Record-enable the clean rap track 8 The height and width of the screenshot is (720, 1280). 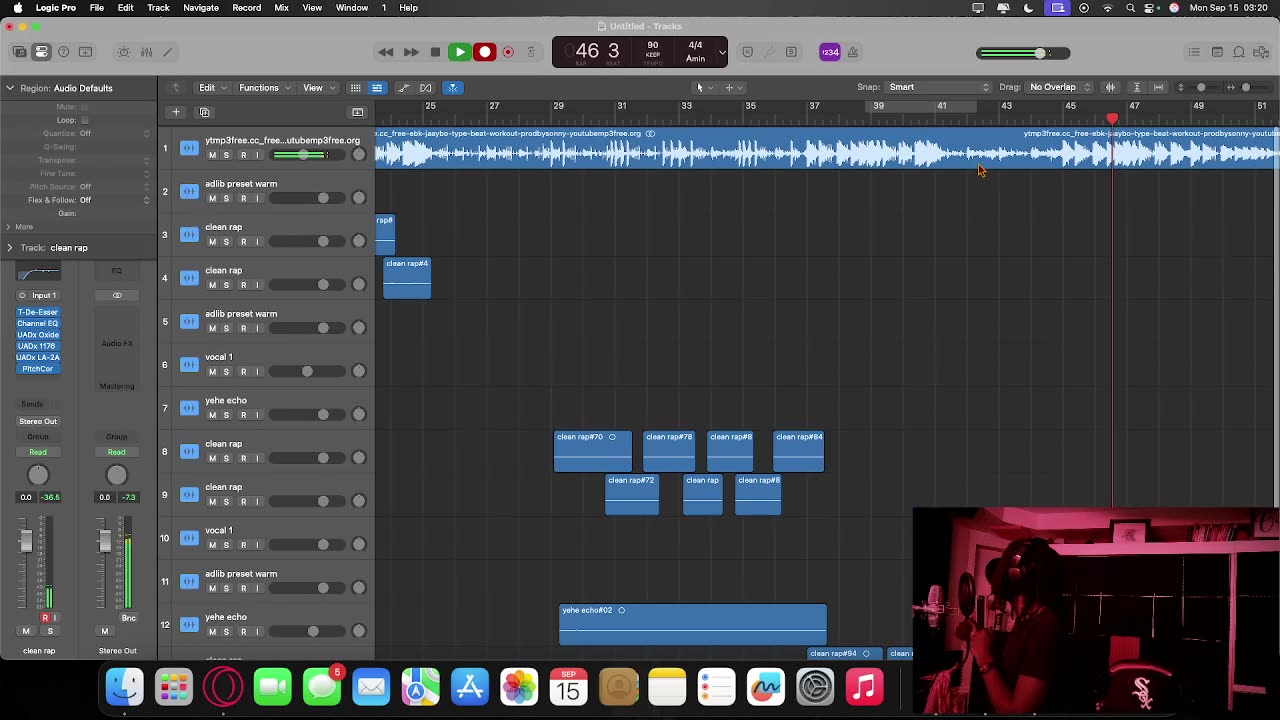pyautogui.click(x=243, y=458)
